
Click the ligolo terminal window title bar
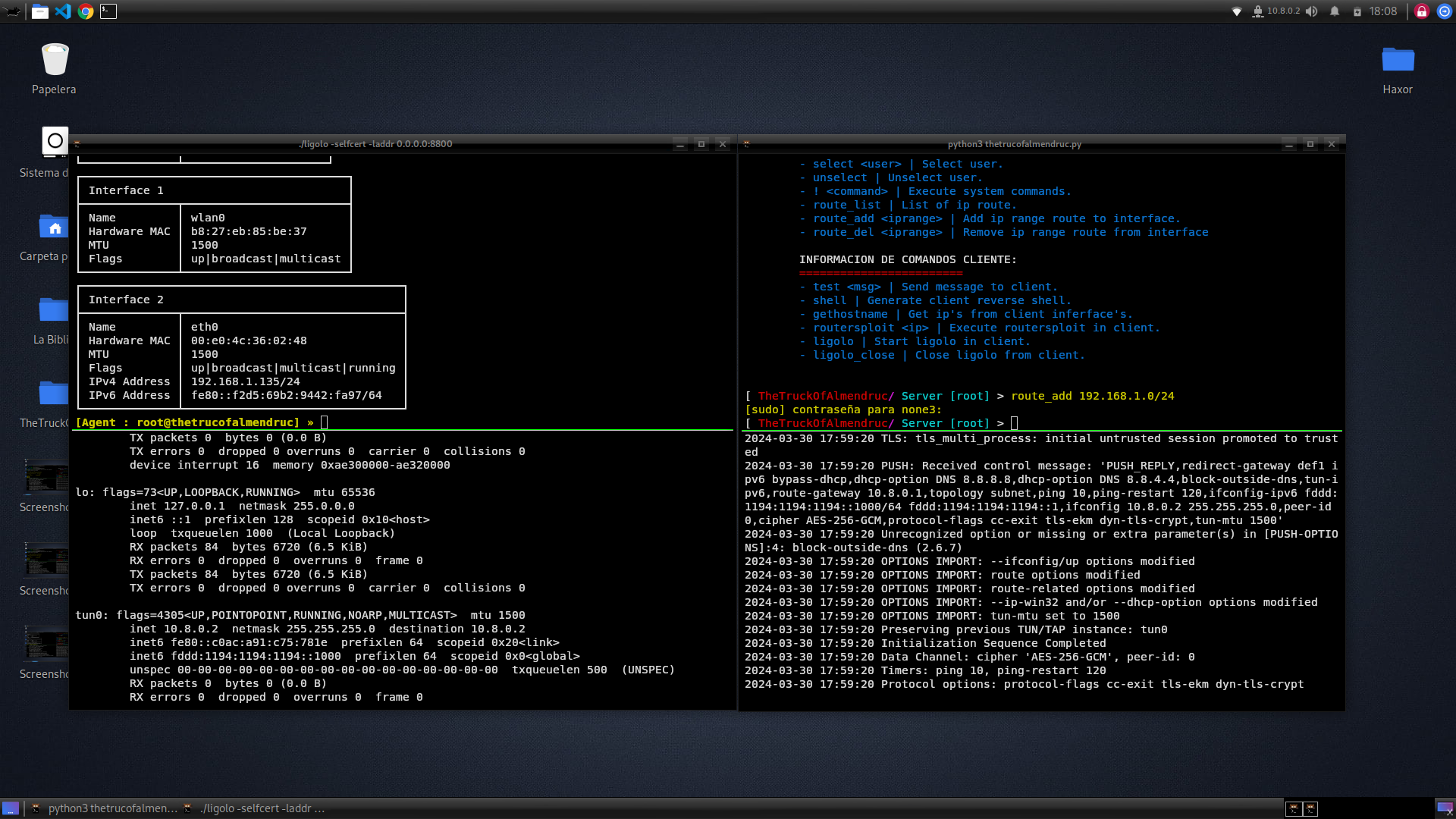point(375,144)
